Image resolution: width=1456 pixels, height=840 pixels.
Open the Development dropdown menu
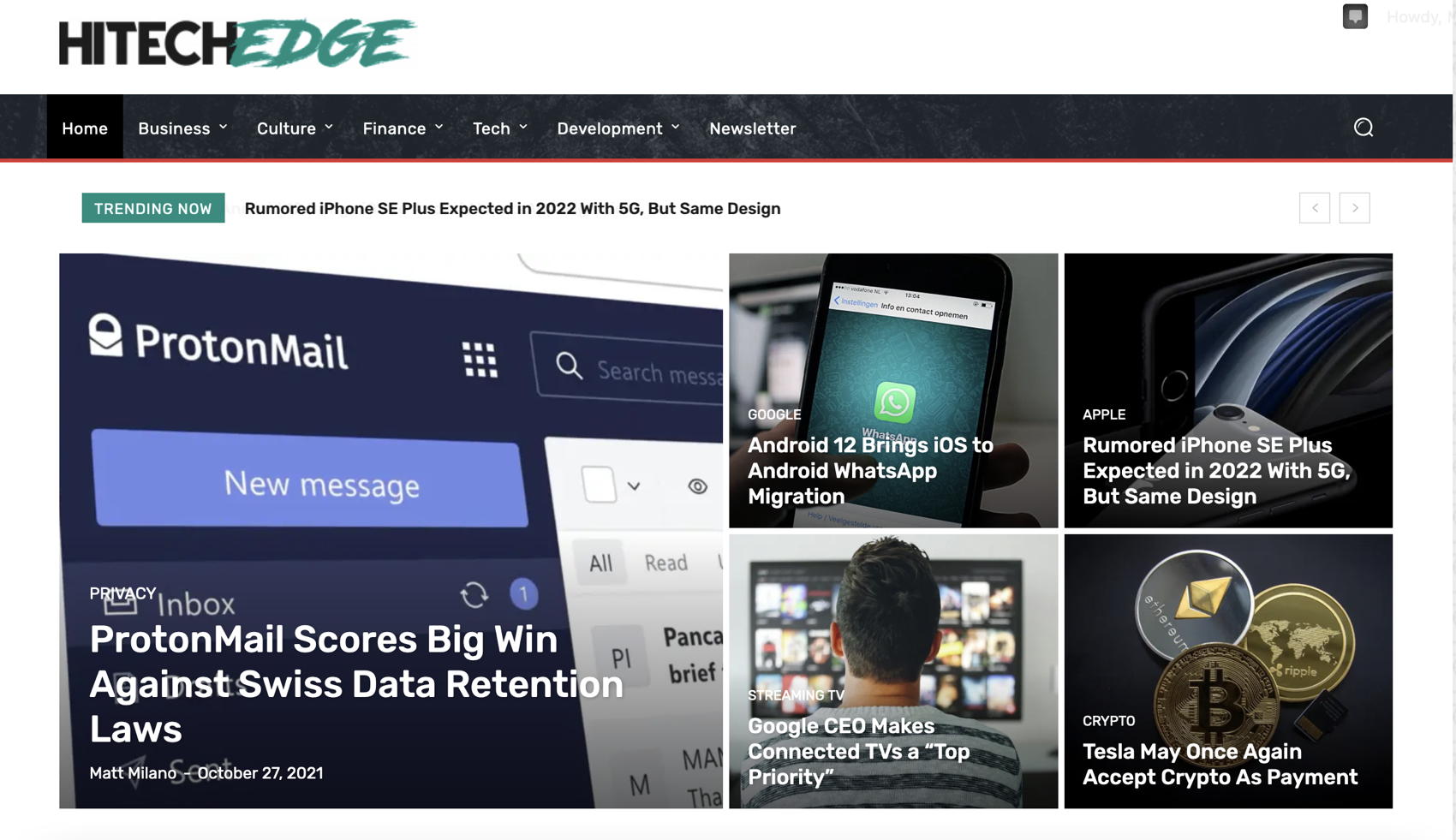click(618, 128)
